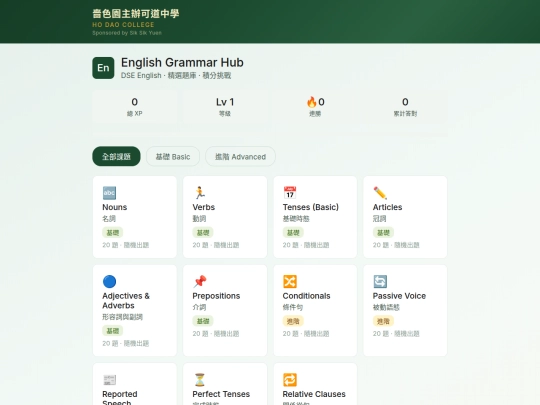Click the Perfect Tenses hourglass icon

(x=199, y=380)
